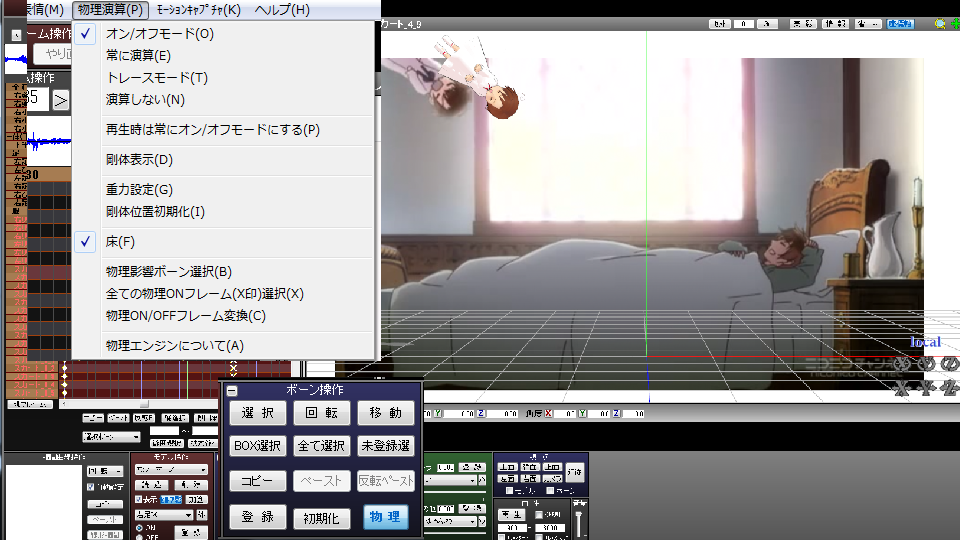Screen dimensions: 960x540
Task: Click the blue Z axis angle label
Action: [x=616, y=414]
